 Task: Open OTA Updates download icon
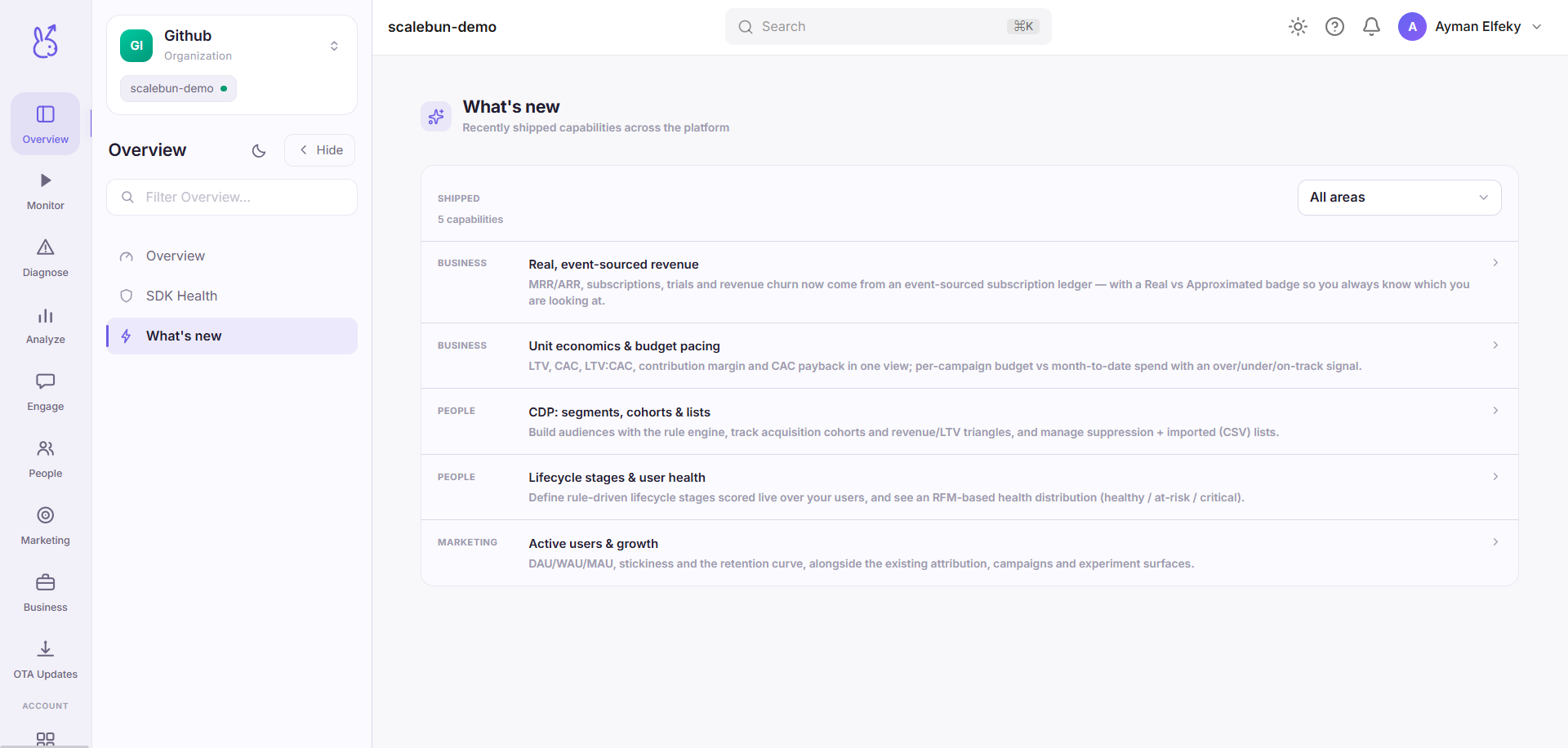coord(46,649)
